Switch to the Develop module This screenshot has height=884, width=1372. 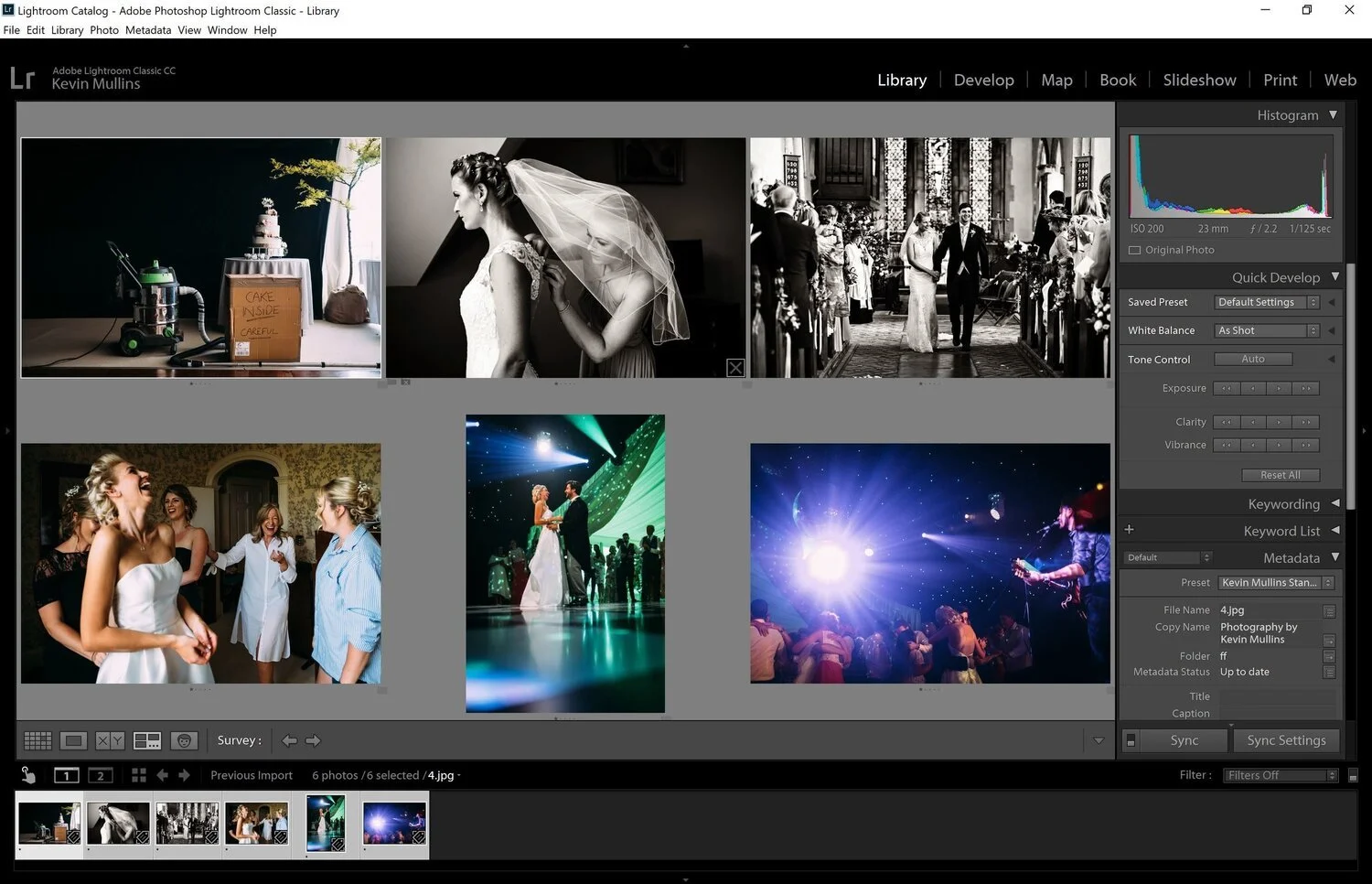[x=984, y=80]
